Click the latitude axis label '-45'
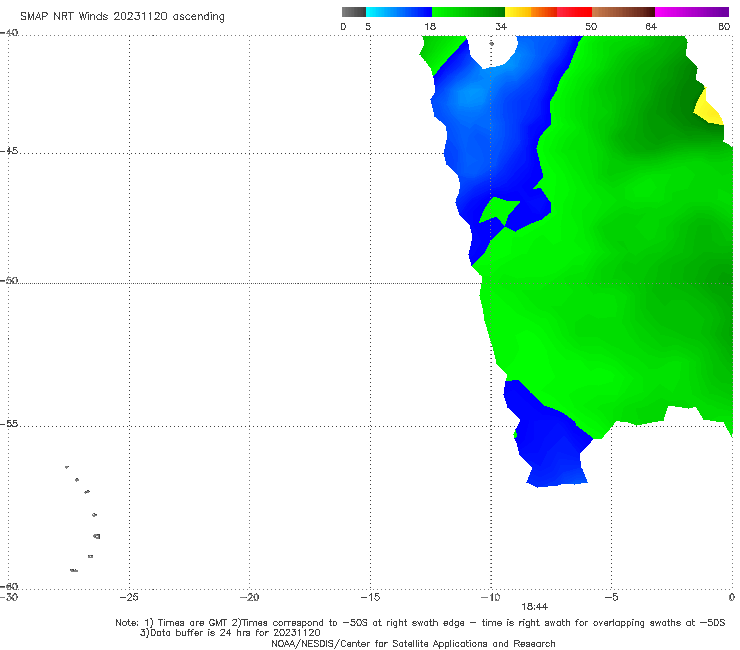The image size is (740, 650). [x=9, y=151]
